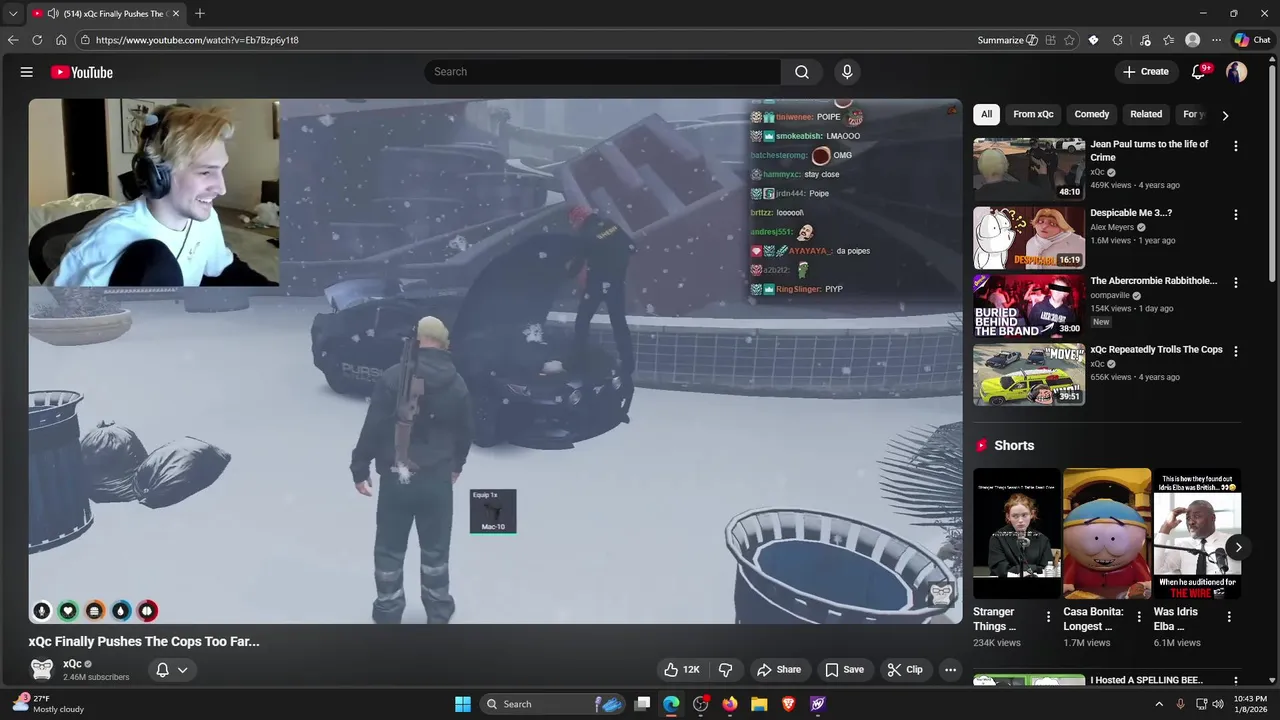Viewport: 1280px width, 720px height.
Task: Open the Windows Start menu
Action: point(463,704)
